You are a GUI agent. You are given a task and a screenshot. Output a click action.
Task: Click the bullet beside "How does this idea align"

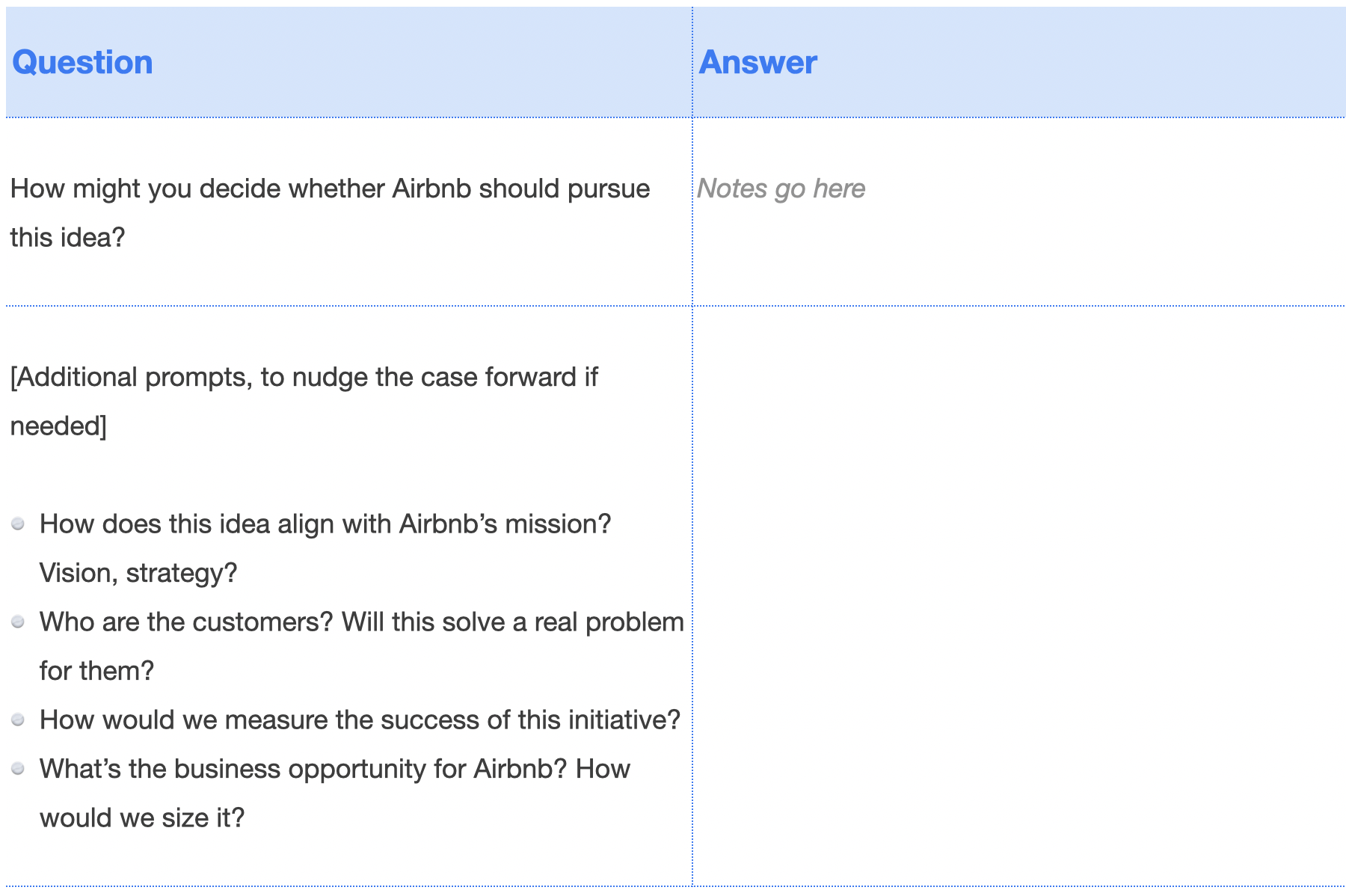[x=19, y=524]
